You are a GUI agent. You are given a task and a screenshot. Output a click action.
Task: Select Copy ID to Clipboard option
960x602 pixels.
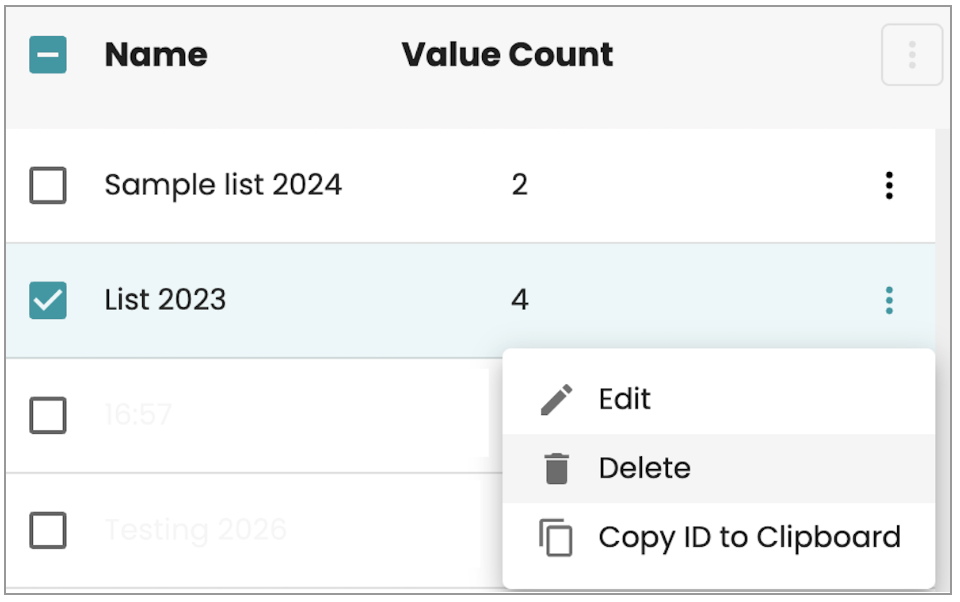click(x=750, y=537)
